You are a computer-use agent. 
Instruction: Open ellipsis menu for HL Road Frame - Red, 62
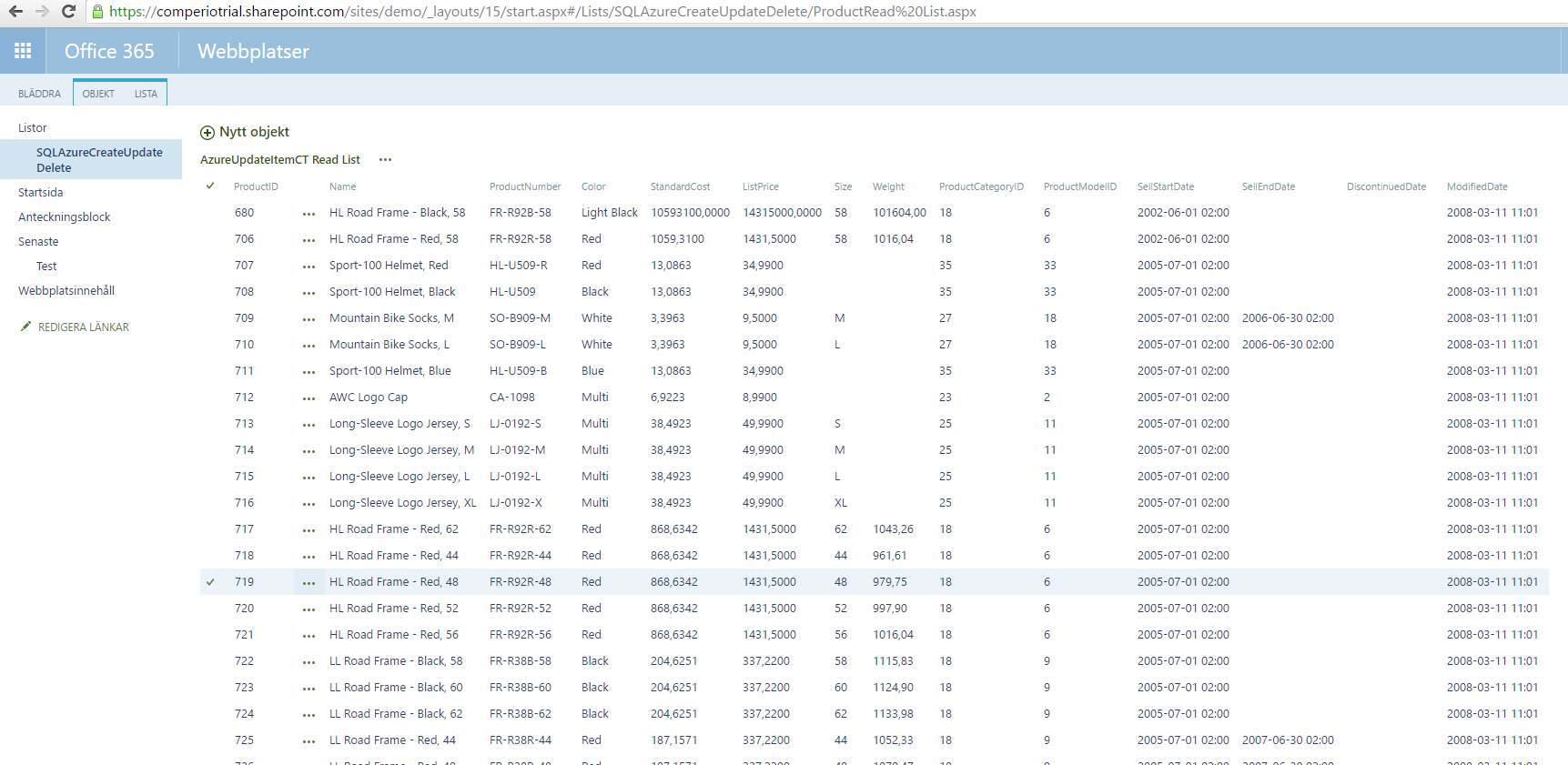pos(309,530)
